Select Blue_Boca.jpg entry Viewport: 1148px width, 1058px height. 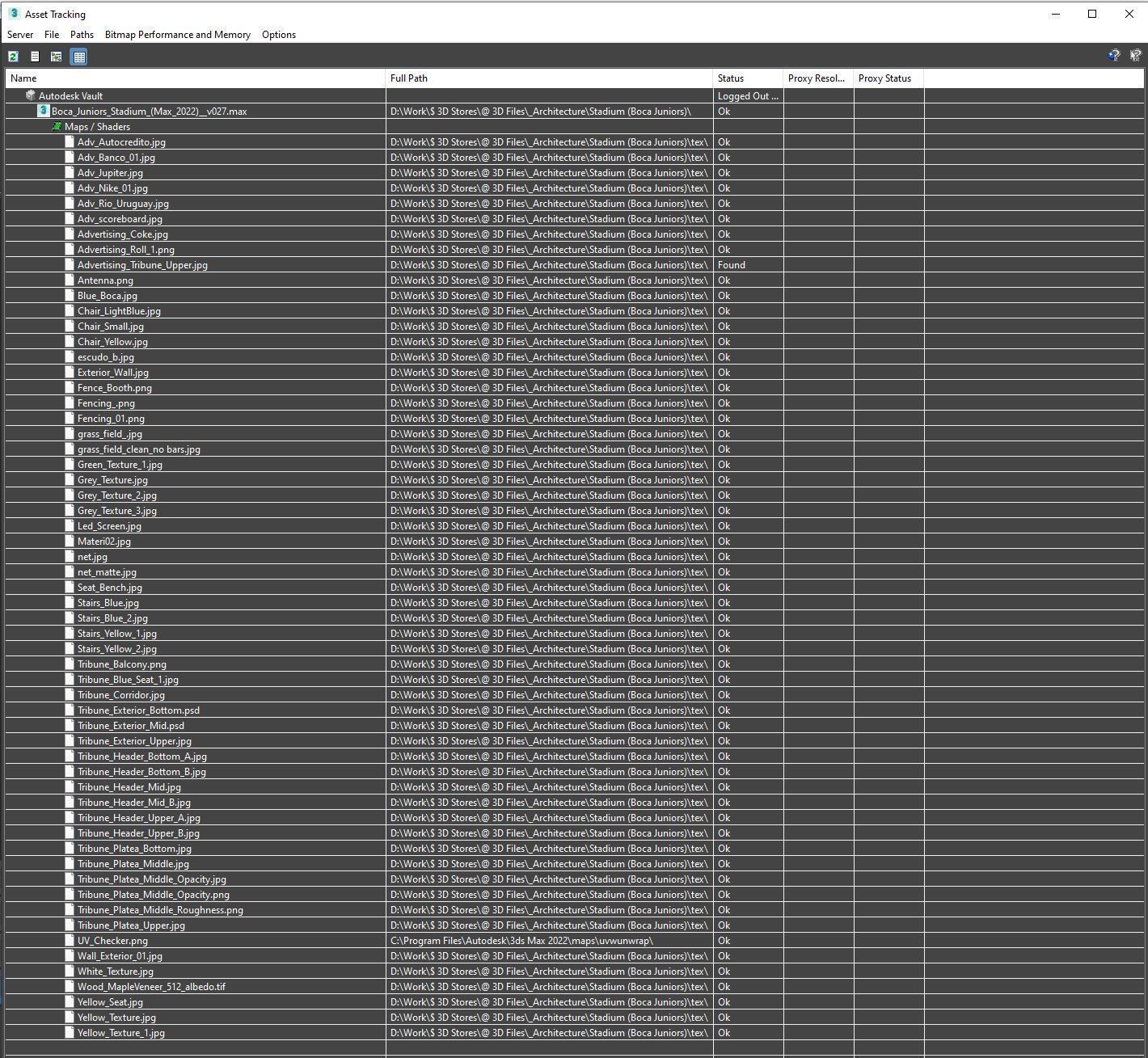click(x=108, y=295)
